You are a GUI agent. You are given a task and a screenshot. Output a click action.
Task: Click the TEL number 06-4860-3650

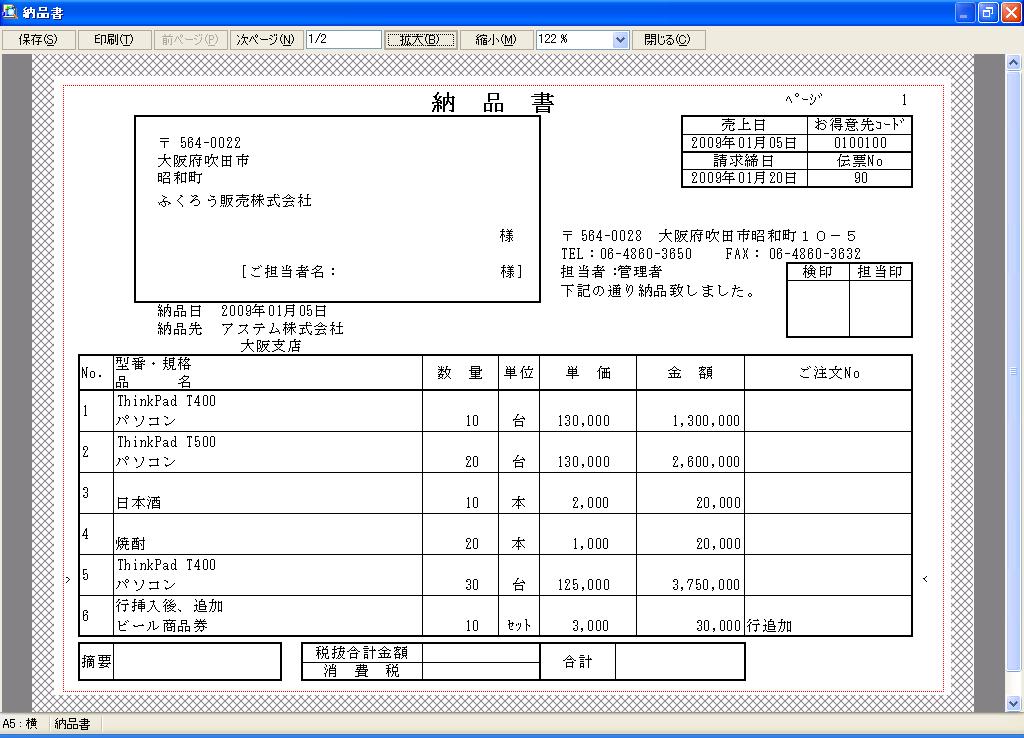tap(645, 253)
